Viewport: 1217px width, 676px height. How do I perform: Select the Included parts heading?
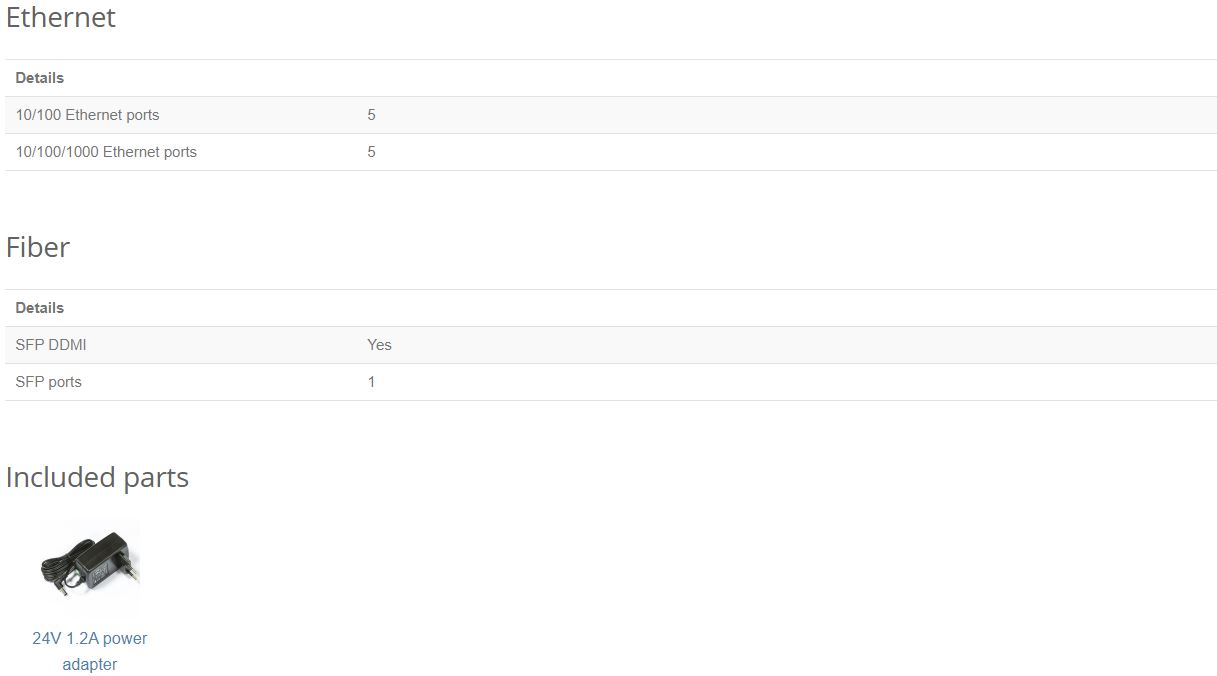tap(97, 477)
